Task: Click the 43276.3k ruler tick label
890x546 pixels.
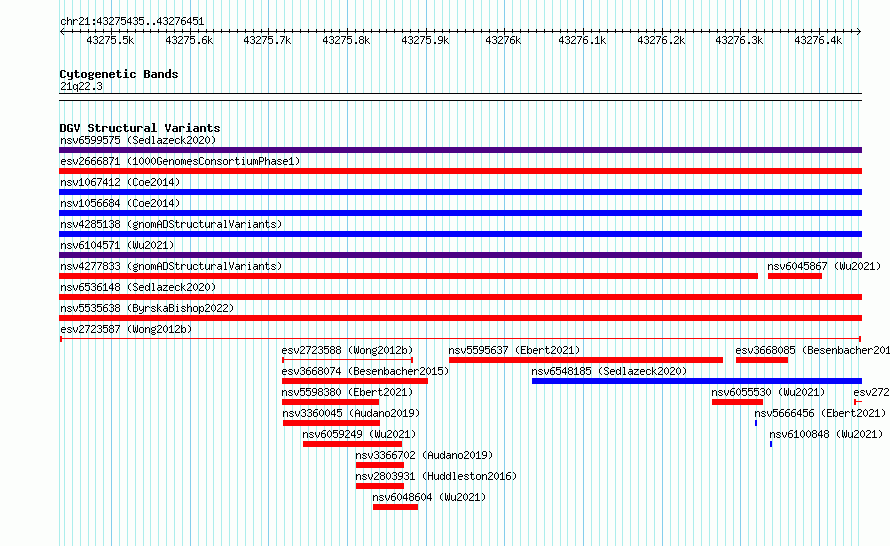Action: click(x=740, y=40)
